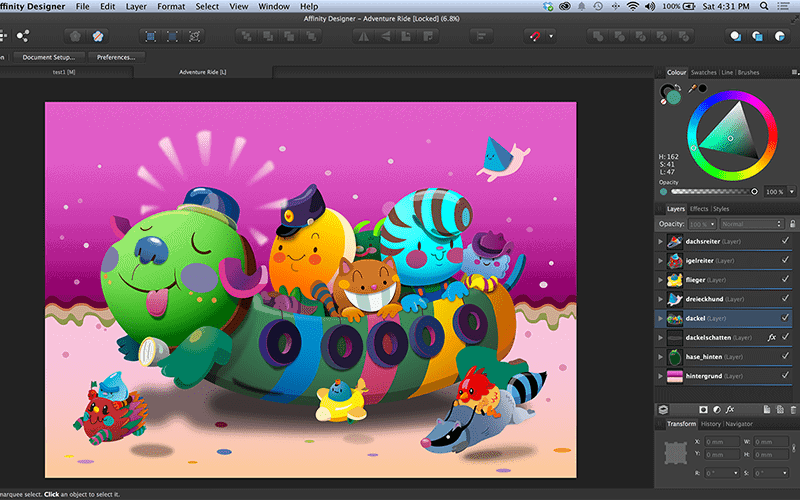800x500 pixels.
Task: Click the no-colour (none) icon
Action: point(663,102)
